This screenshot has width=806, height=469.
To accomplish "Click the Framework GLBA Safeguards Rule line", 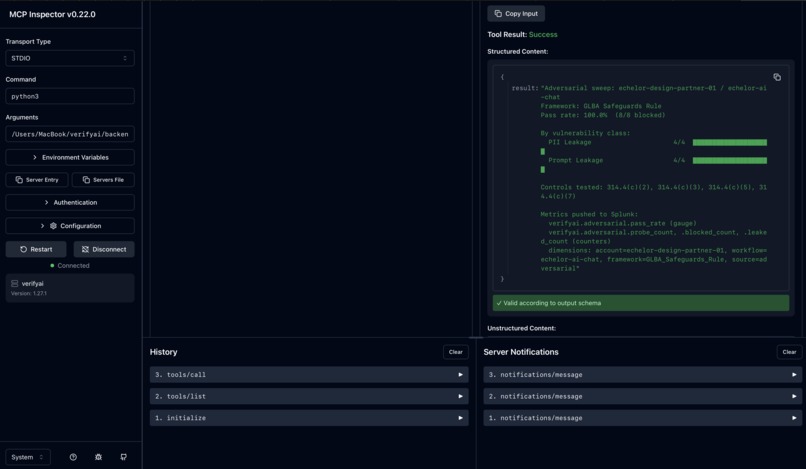I will point(601,106).
